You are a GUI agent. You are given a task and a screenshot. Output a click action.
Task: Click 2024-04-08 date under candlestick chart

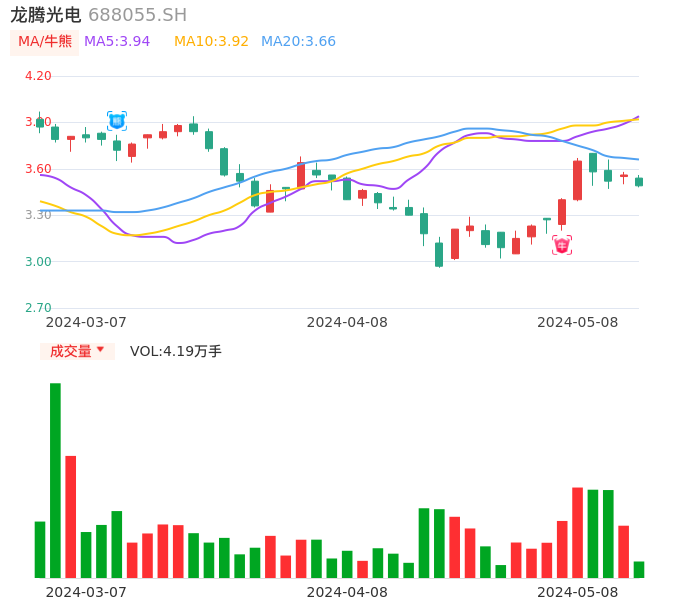pyautogui.click(x=347, y=322)
